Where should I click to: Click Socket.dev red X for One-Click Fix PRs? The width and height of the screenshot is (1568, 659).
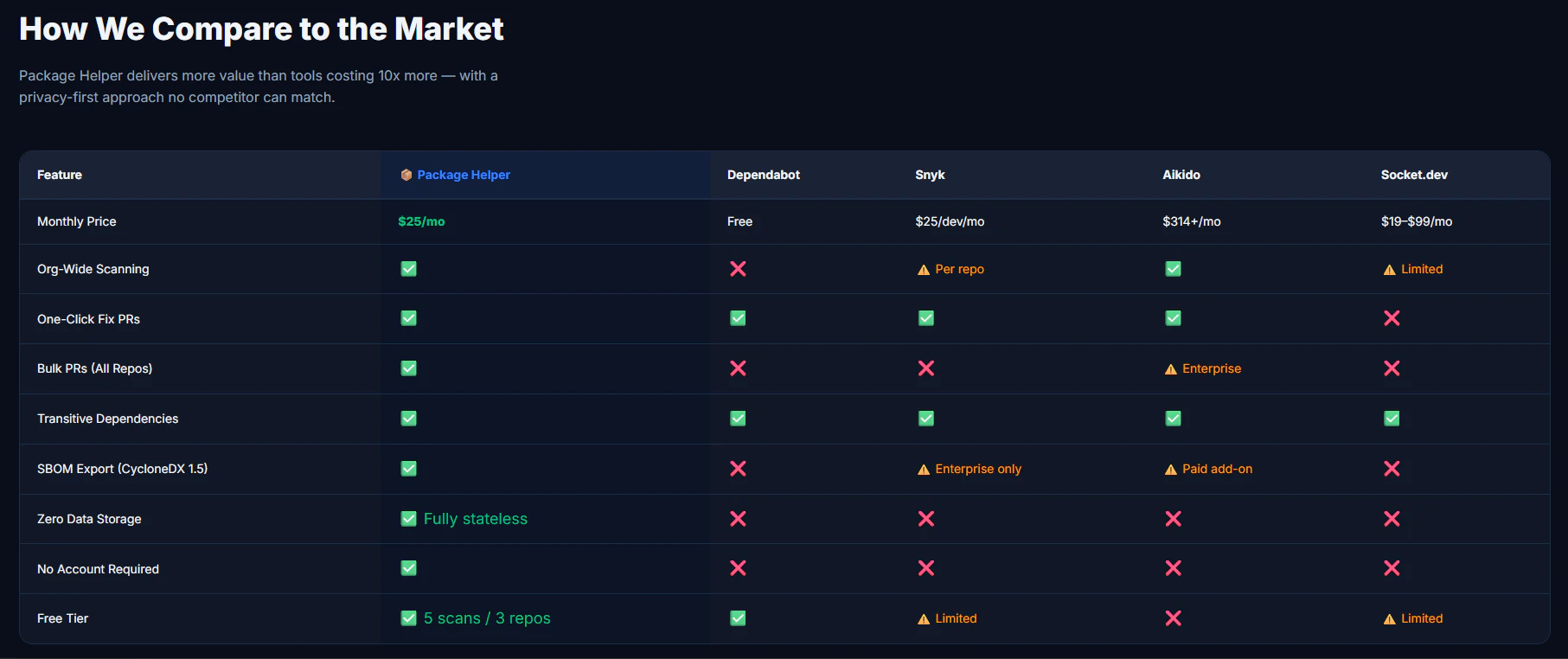point(1392,318)
